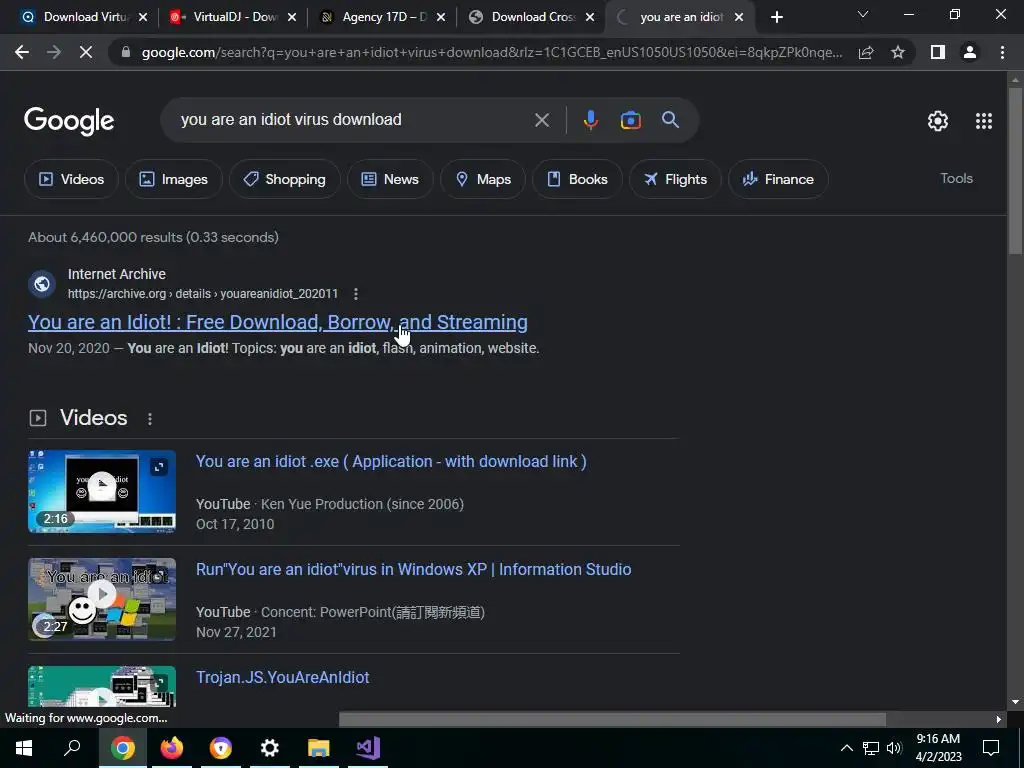This screenshot has width=1024, height=768.
Task: View site lock info in address bar
Action: pos(126,52)
